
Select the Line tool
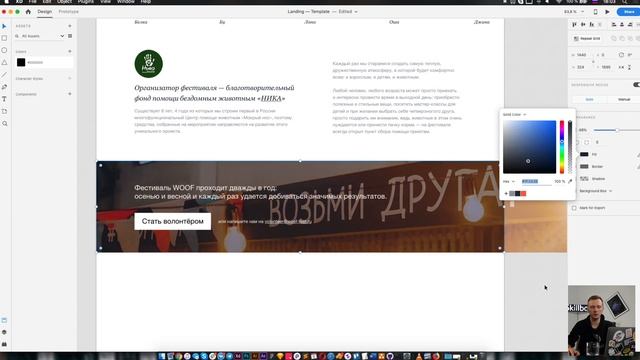[x=4, y=75]
